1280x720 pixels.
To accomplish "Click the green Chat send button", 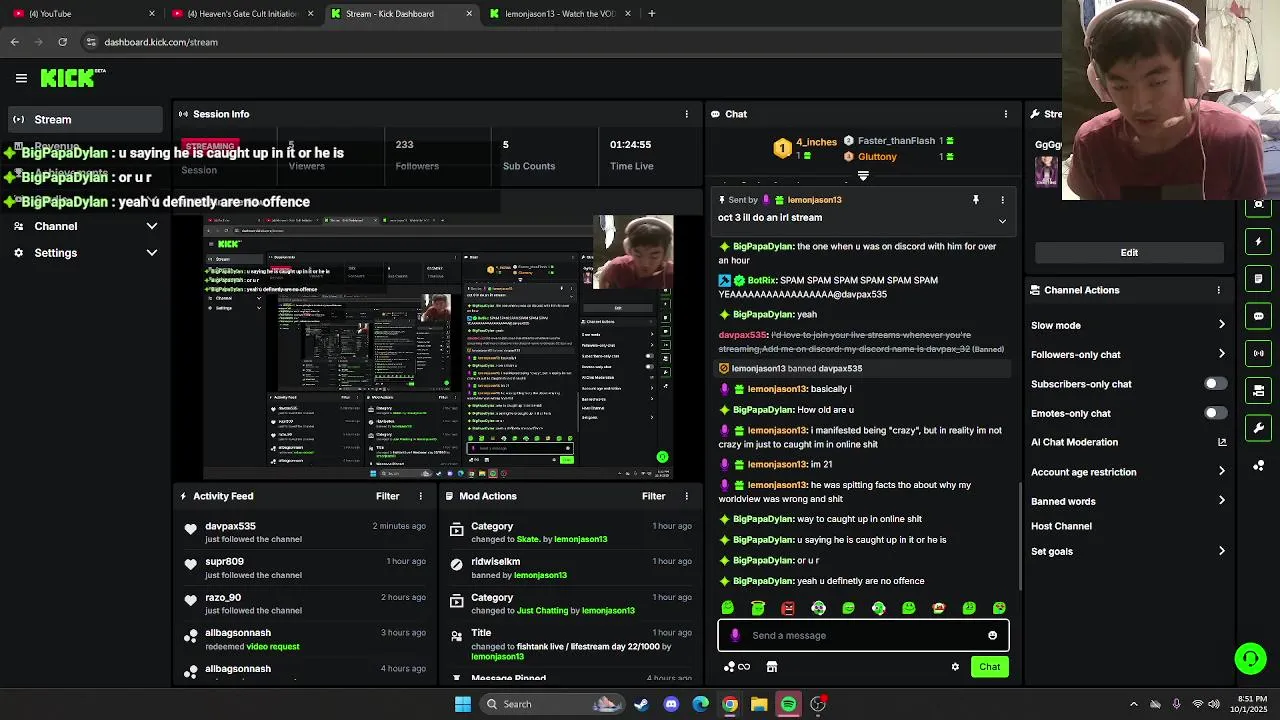I will [989, 667].
